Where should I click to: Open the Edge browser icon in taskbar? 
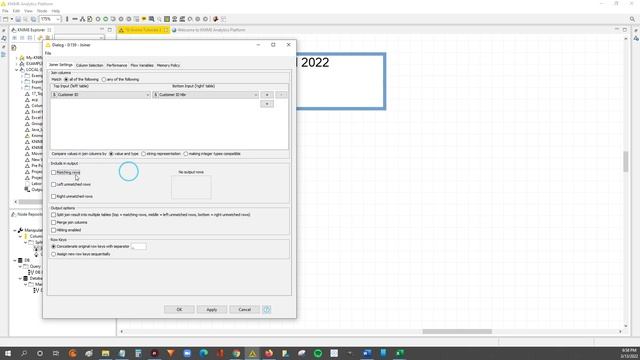pyautogui.click(x=203, y=353)
